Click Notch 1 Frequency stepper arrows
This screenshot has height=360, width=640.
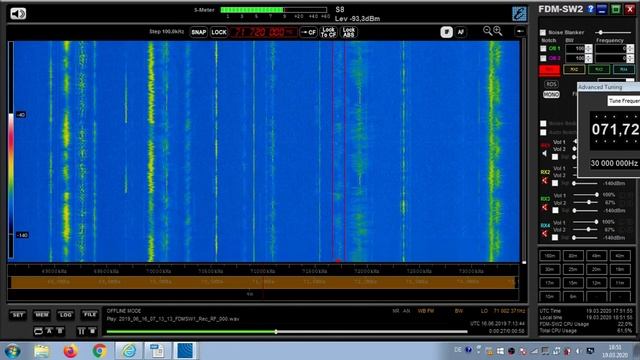point(631,48)
